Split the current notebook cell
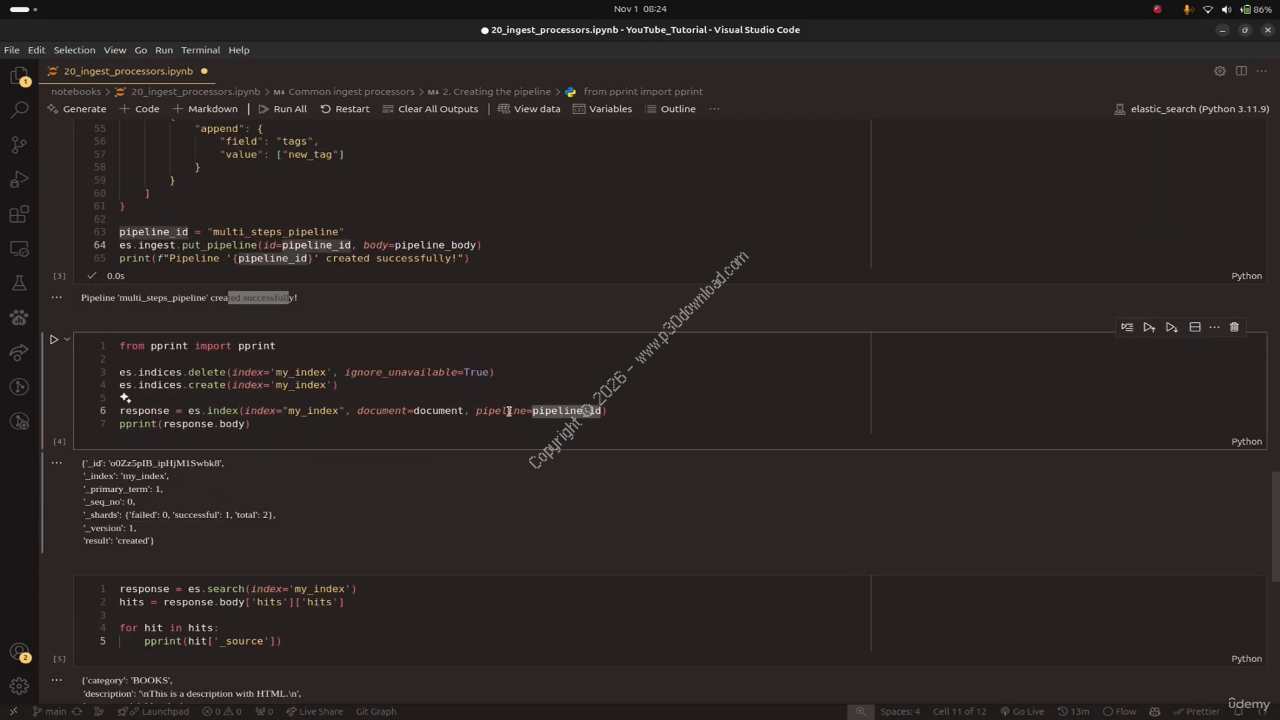 coord(1194,327)
